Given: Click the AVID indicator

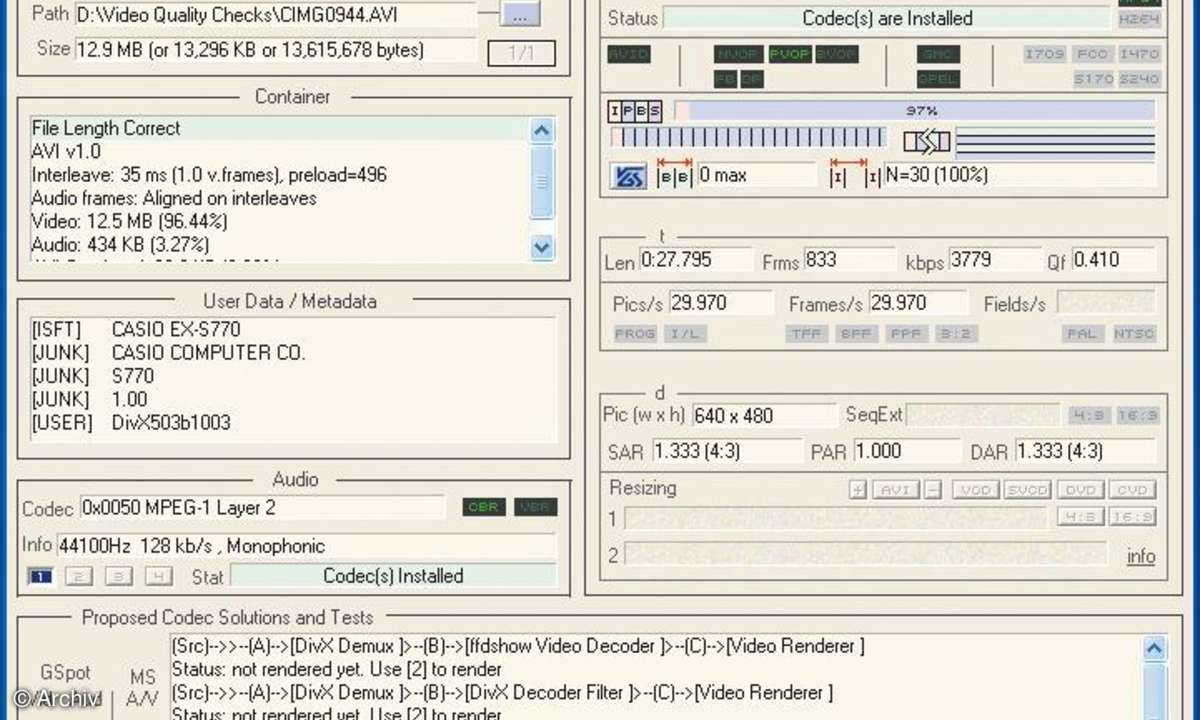Looking at the screenshot, I should click(628, 54).
